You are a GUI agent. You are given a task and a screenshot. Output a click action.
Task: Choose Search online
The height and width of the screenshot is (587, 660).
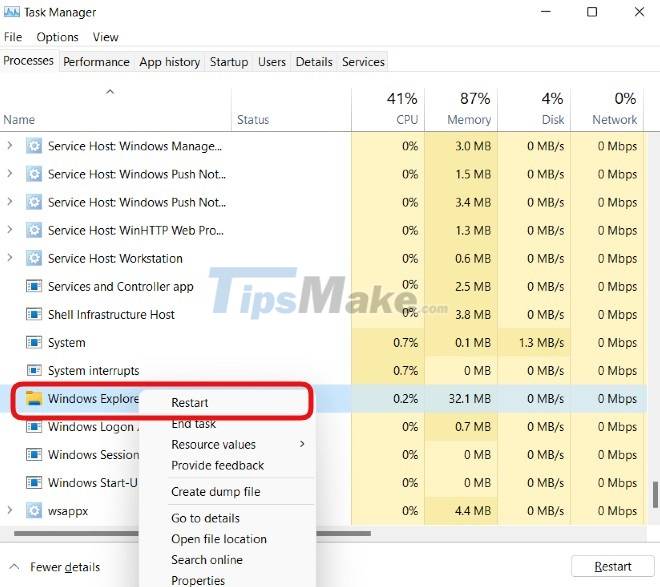pyautogui.click(x=207, y=560)
